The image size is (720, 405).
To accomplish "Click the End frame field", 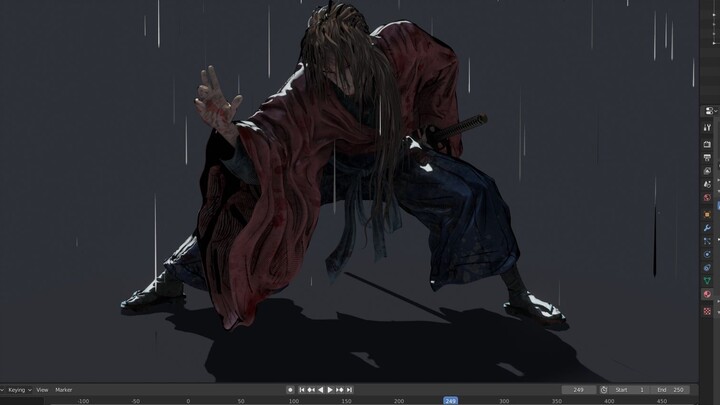I will pos(671,390).
